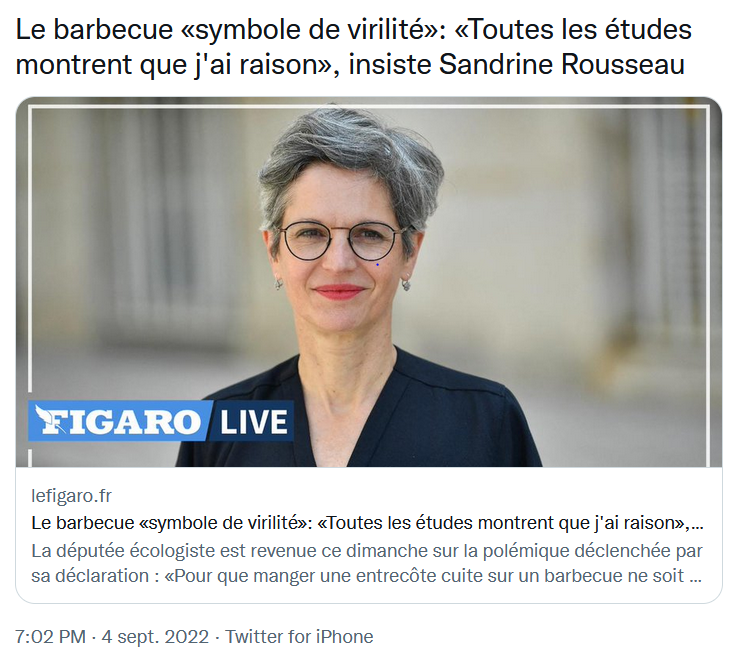Click the tweet headline's first line

[353, 30]
